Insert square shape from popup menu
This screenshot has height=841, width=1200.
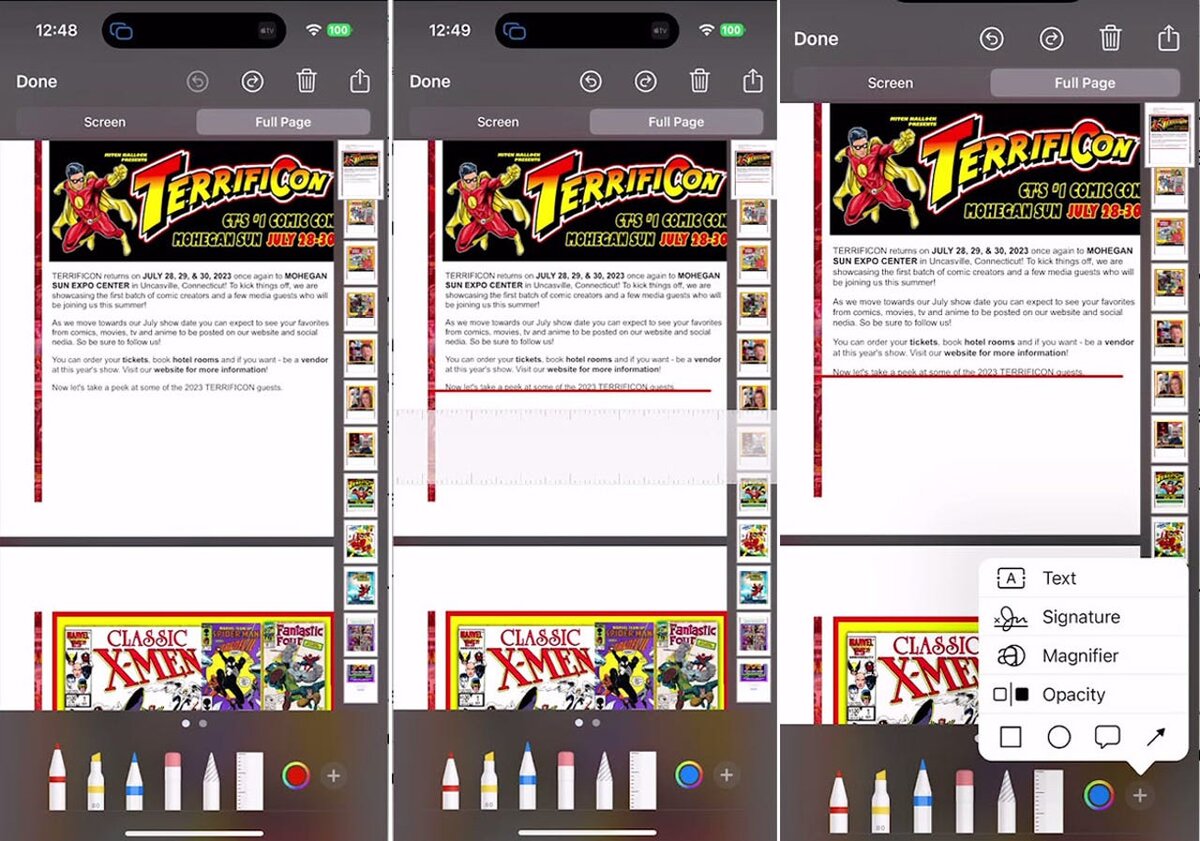coord(1011,738)
